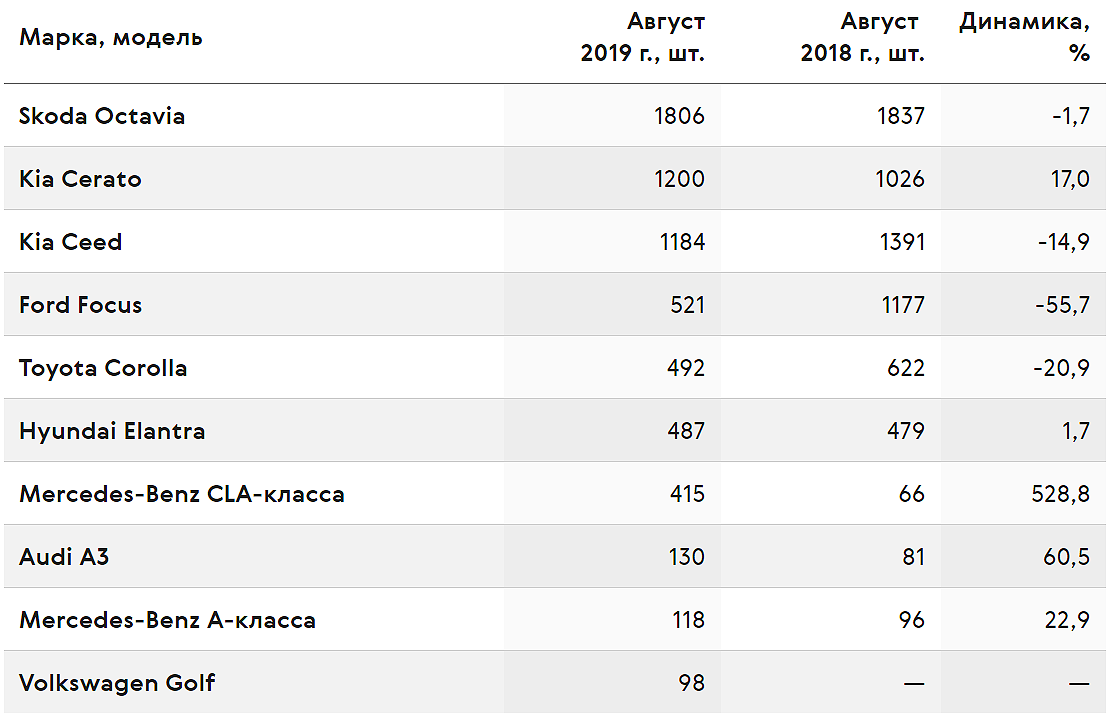The height and width of the screenshot is (717, 1113).
Task: Select the 60,5 Audi A3 dynamics cell
Action: 1066,557
